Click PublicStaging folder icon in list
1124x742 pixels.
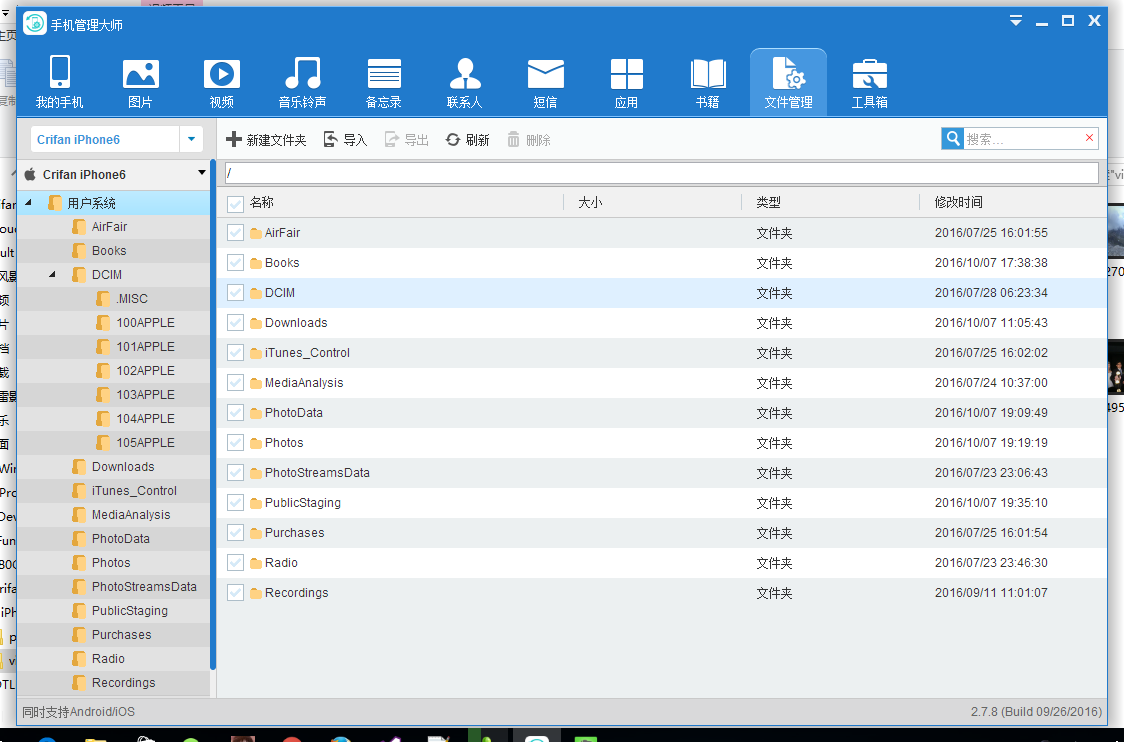click(x=256, y=503)
